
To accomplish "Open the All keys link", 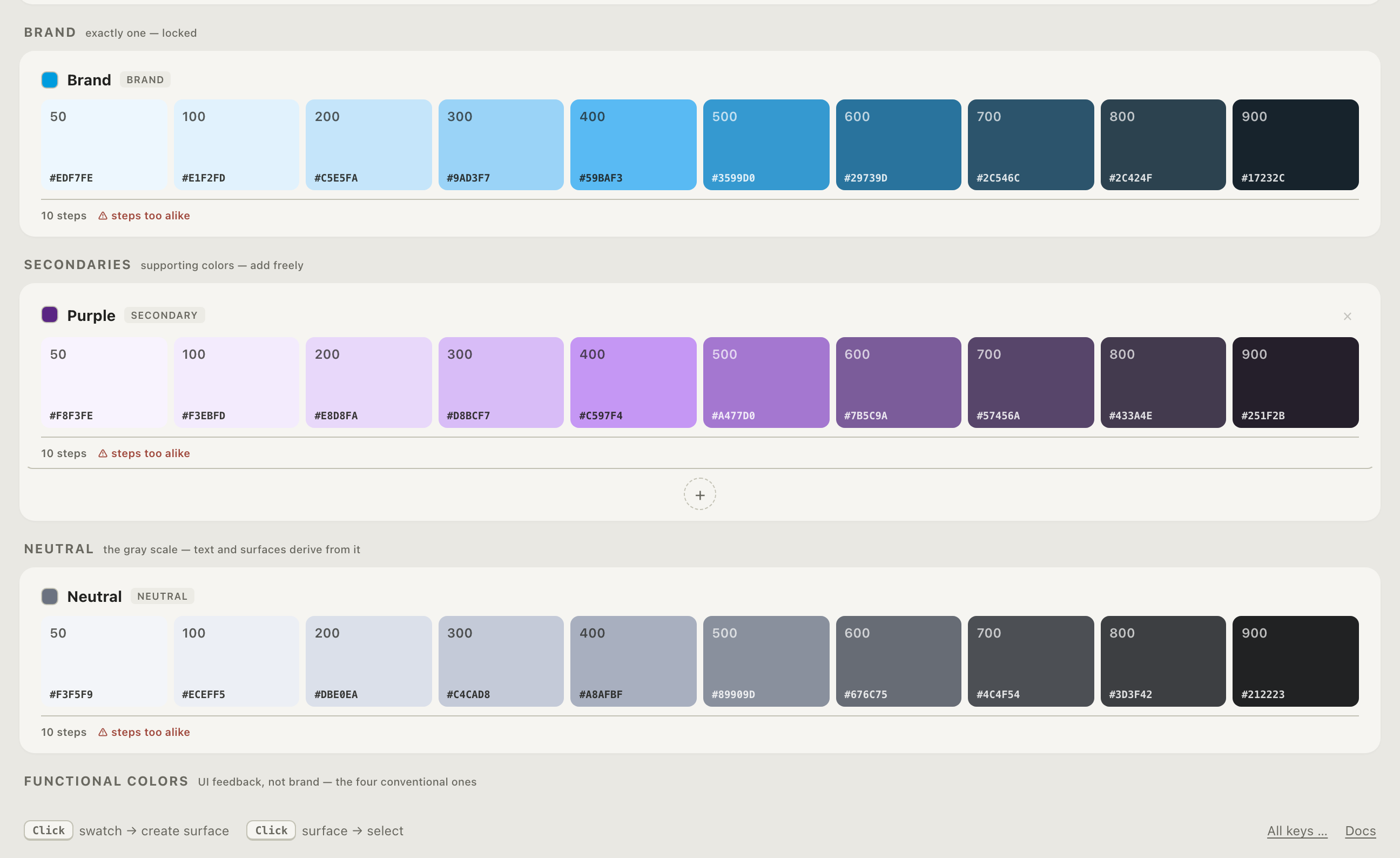I will click(1297, 831).
